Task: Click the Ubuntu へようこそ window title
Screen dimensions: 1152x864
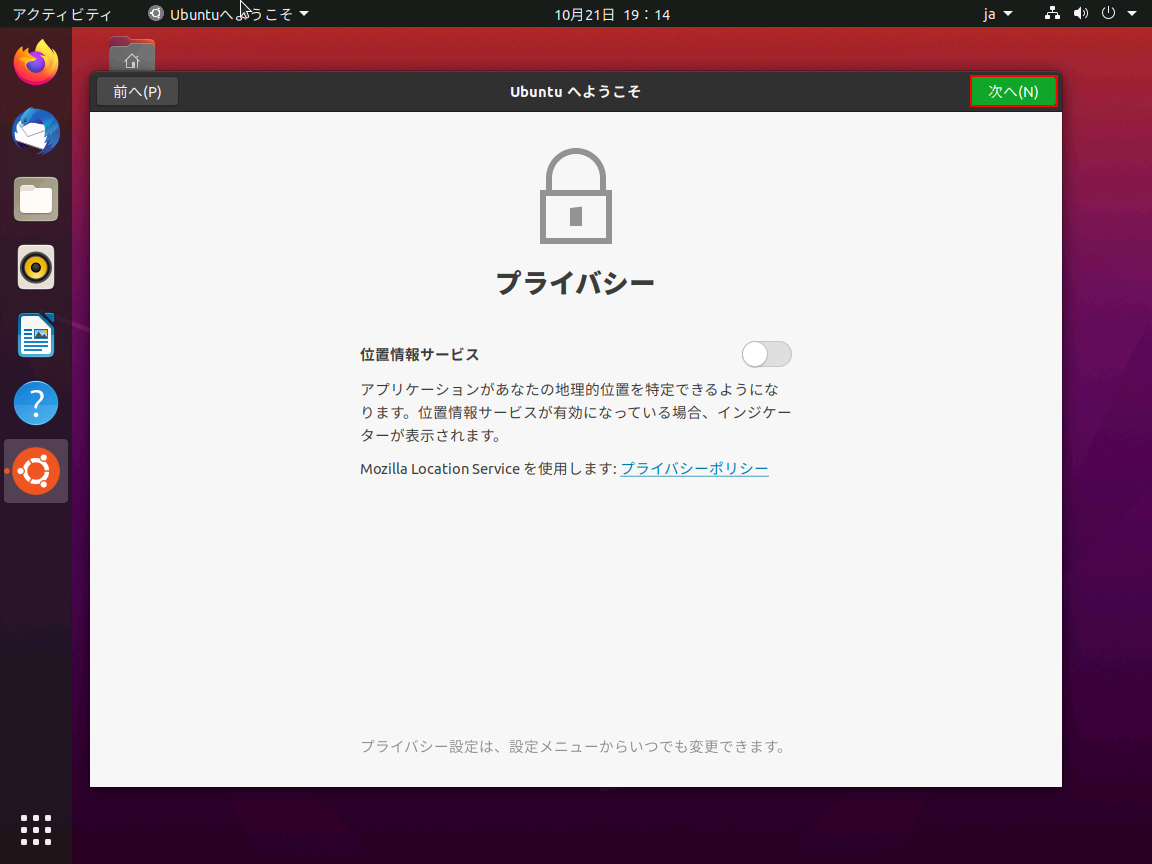Action: click(x=575, y=91)
